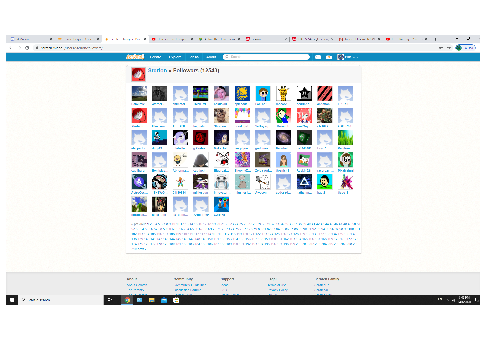Open the Microsoft Store taskbar icon

point(176,300)
